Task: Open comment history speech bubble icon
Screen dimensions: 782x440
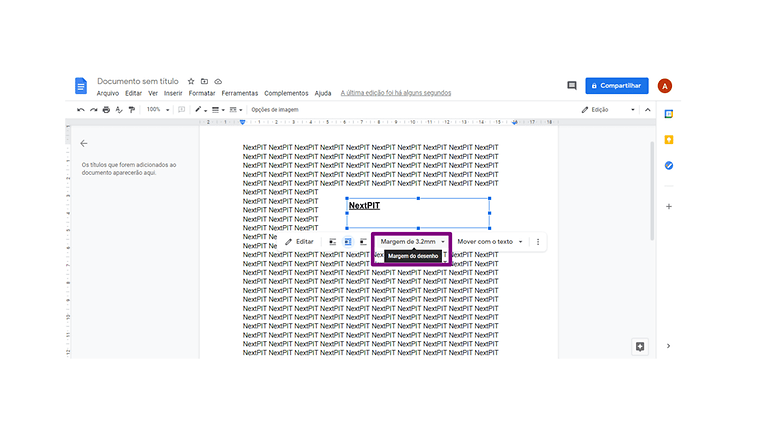Action: click(572, 86)
